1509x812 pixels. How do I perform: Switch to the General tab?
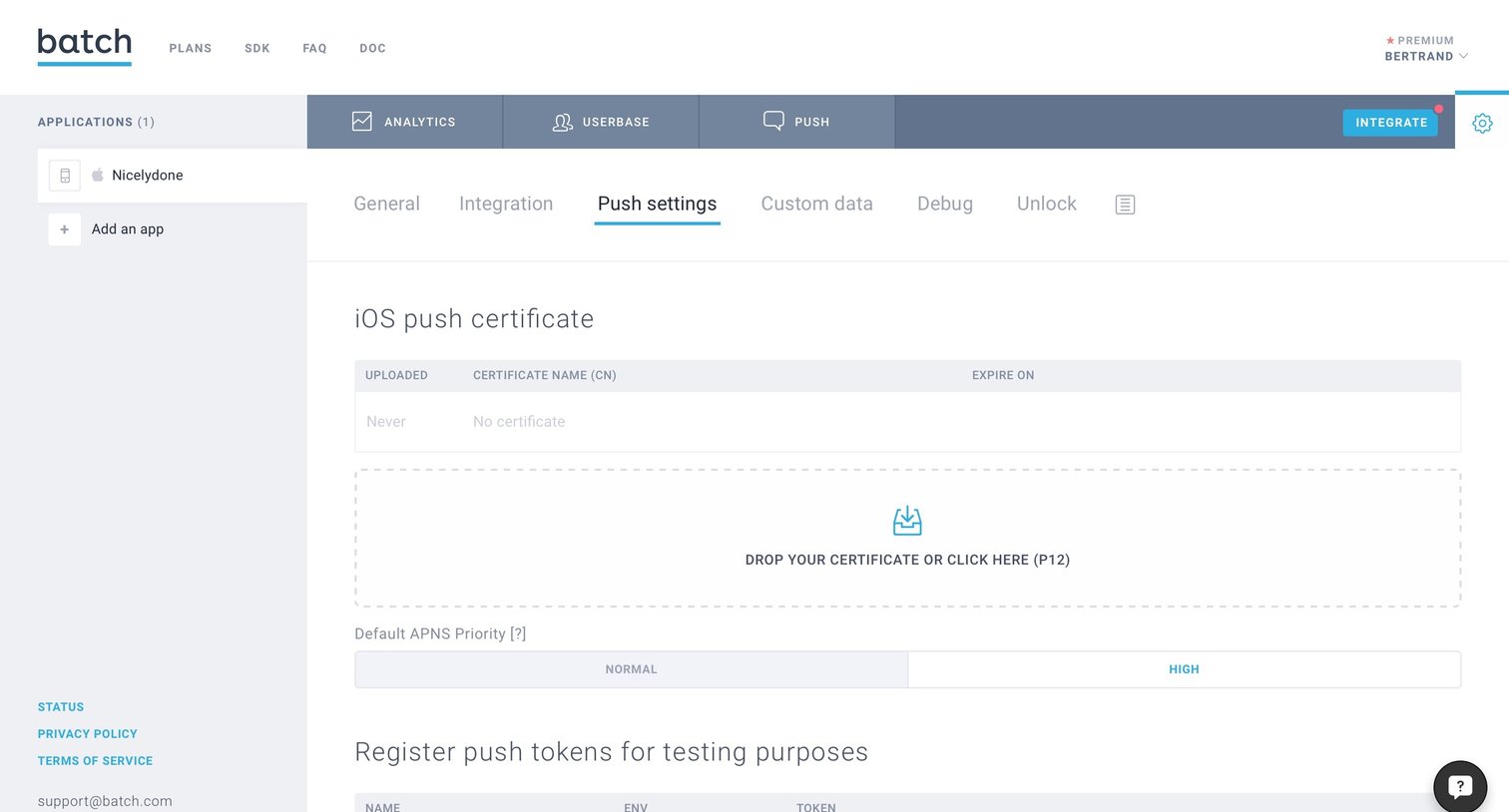[386, 203]
